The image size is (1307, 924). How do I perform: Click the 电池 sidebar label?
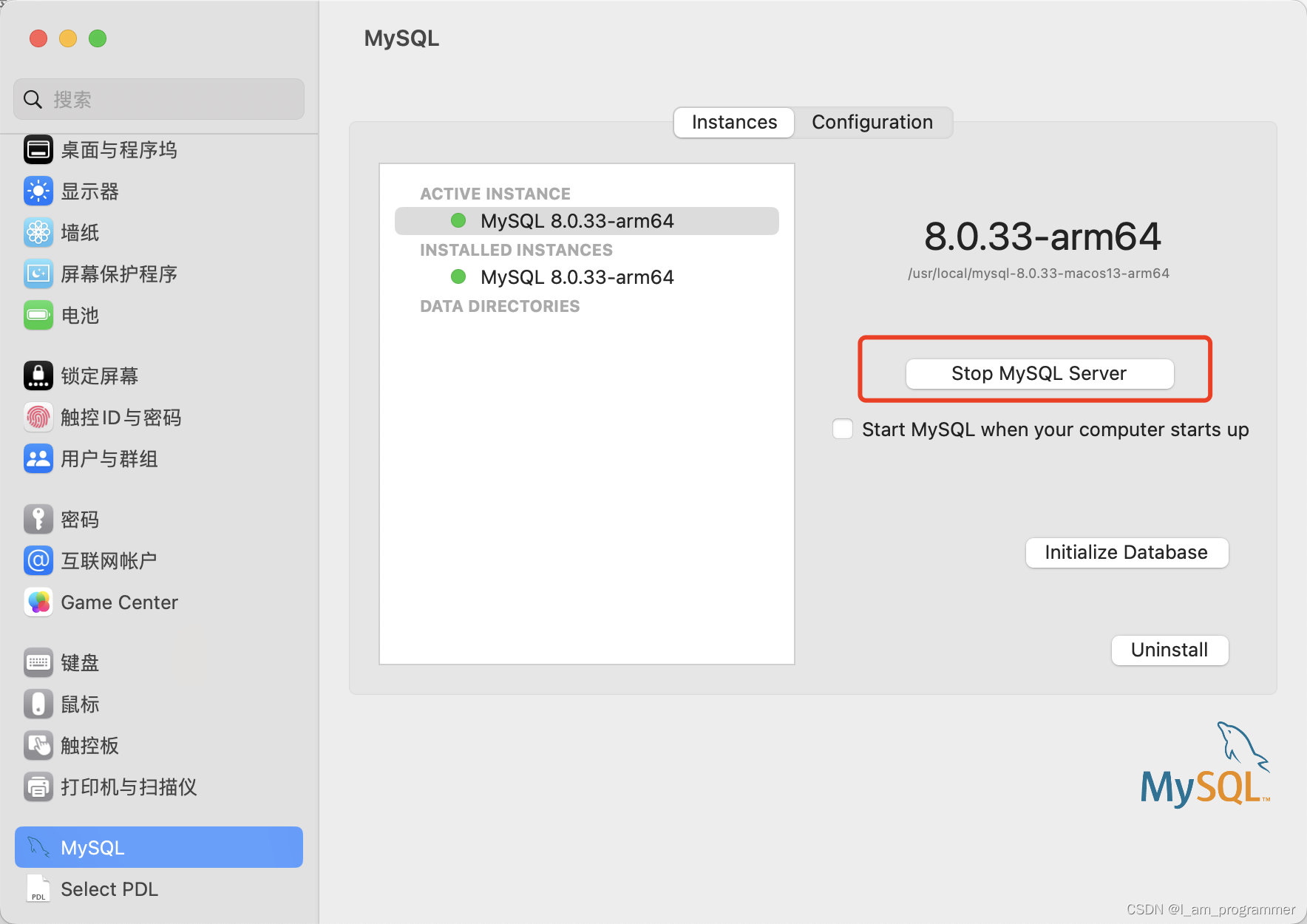coord(80,316)
